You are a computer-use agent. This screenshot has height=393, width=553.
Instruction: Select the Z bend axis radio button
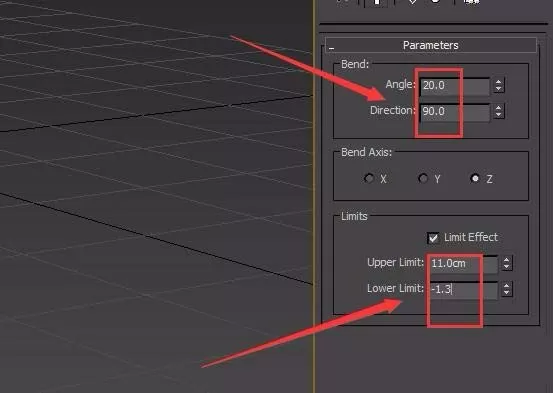pyautogui.click(x=475, y=179)
